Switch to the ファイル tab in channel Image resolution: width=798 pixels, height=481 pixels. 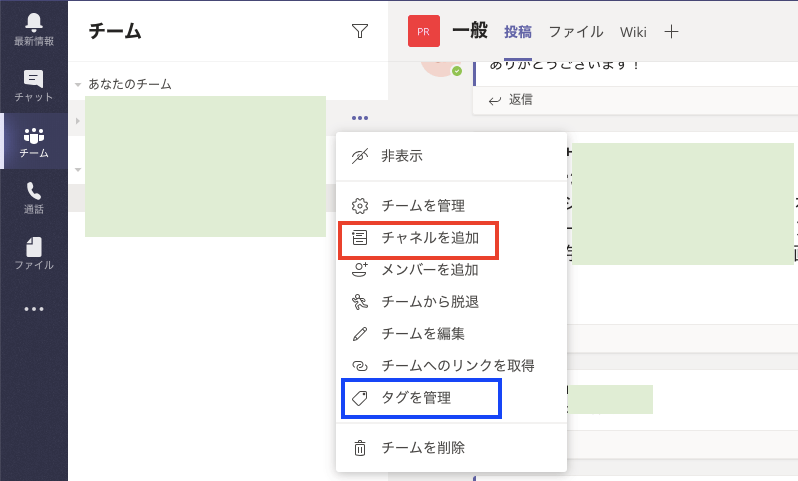pos(576,32)
